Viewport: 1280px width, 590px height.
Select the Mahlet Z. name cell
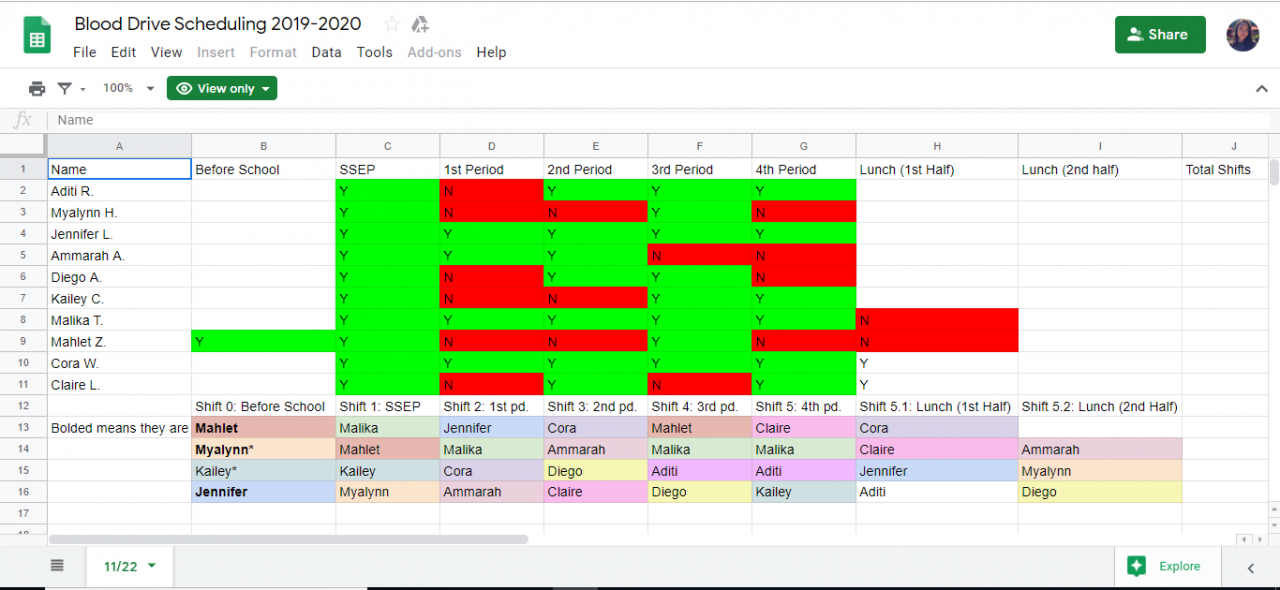coord(119,341)
